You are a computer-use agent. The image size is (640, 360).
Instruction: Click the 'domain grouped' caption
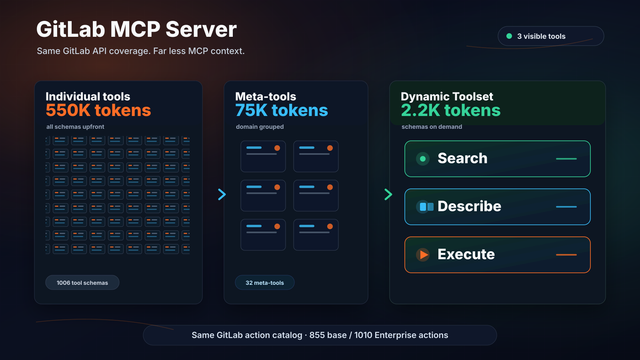(260, 127)
